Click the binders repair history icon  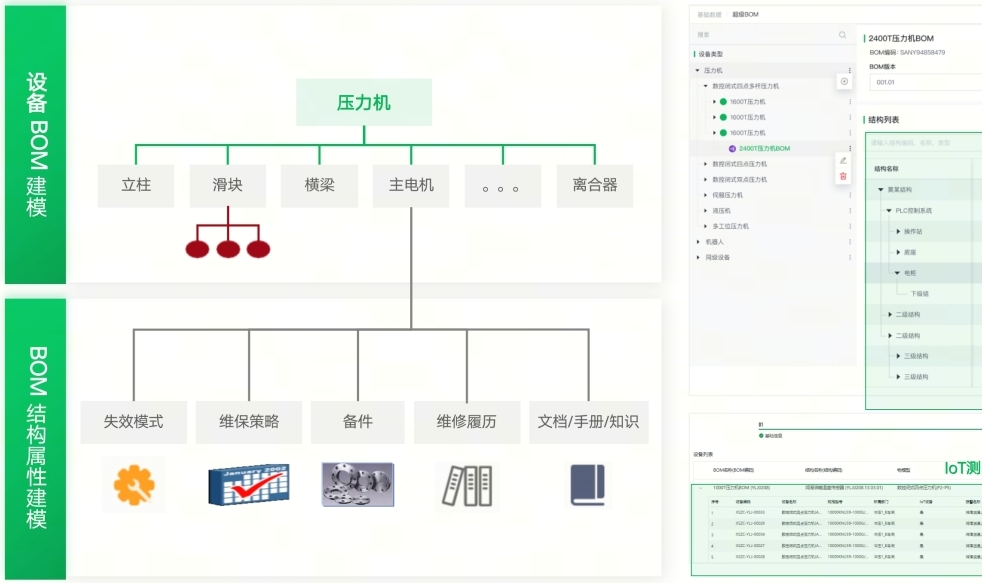pos(465,485)
